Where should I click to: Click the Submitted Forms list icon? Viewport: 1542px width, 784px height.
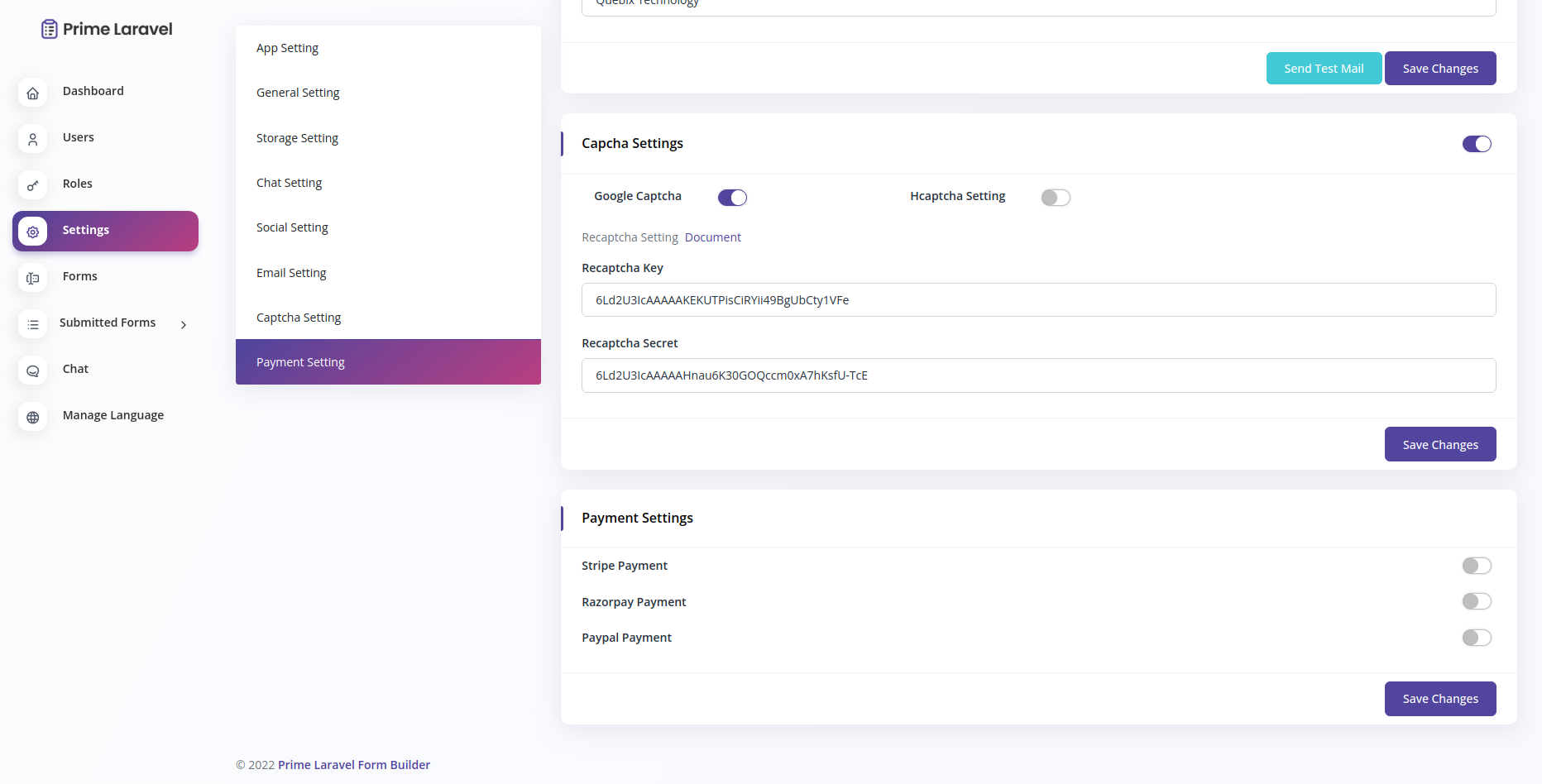pos(32,324)
